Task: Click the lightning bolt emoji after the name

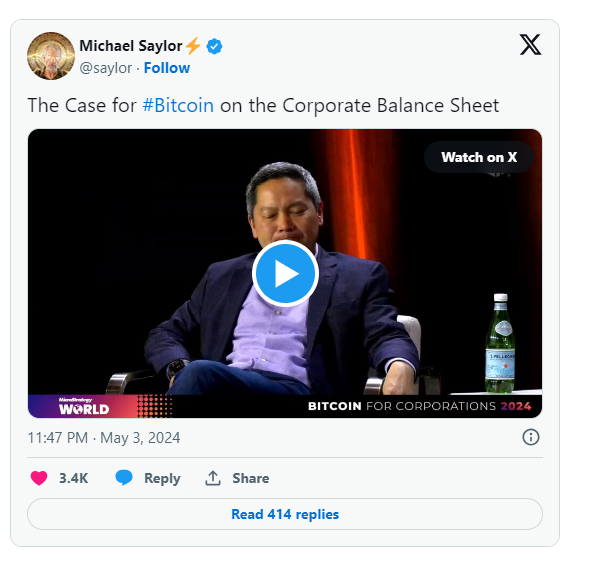Action: point(193,47)
